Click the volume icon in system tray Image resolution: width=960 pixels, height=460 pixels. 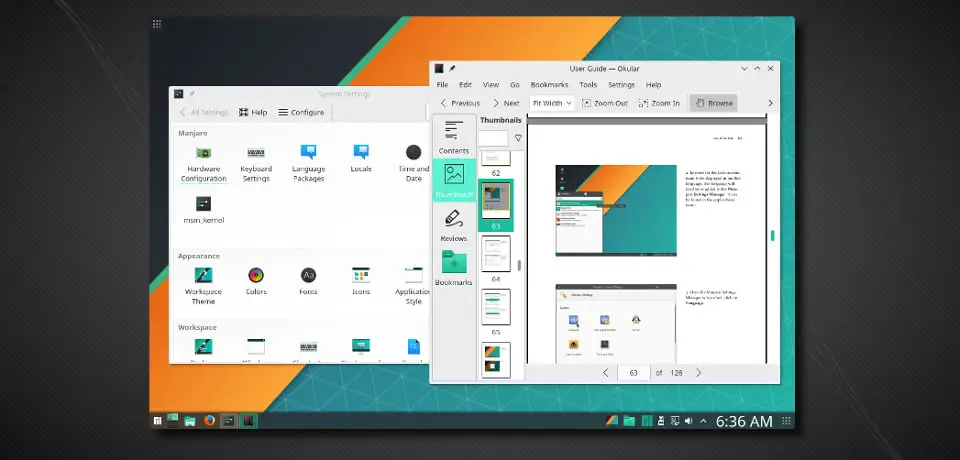pos(689,421)
